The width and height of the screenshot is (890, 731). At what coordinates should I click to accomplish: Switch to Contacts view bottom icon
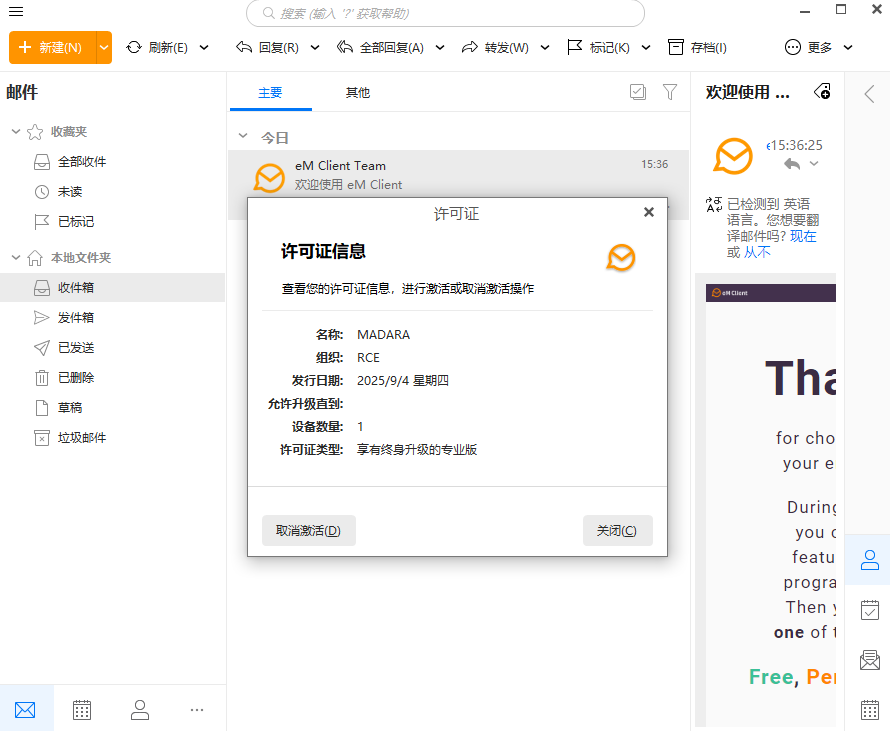coord(140,709)
